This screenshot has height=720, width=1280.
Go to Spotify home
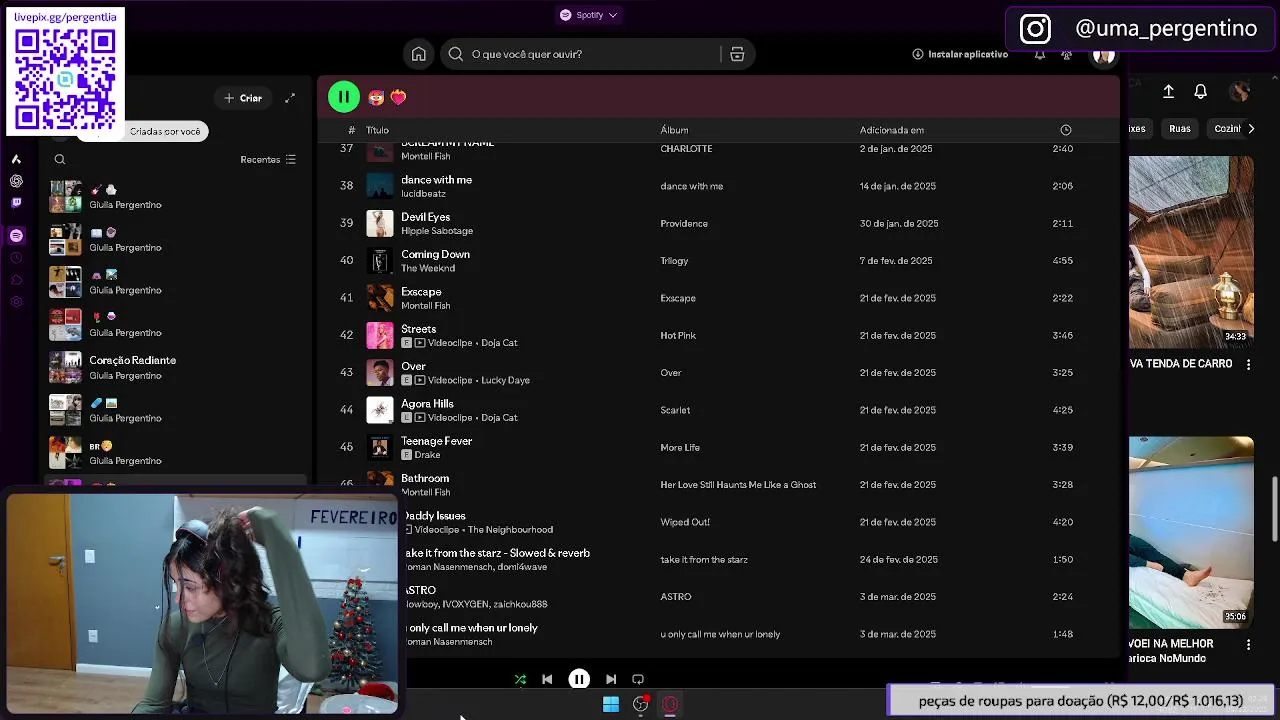(419, 54)
